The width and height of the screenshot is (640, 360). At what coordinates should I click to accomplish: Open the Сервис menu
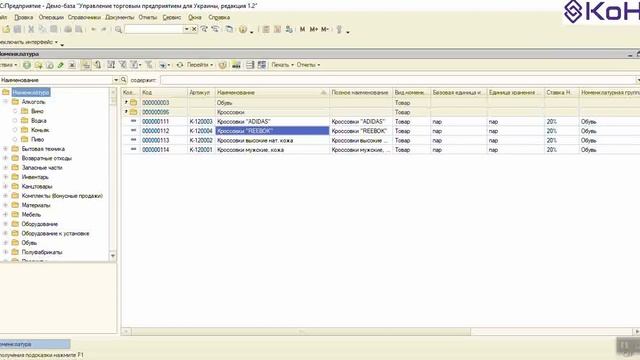point(172,18)
